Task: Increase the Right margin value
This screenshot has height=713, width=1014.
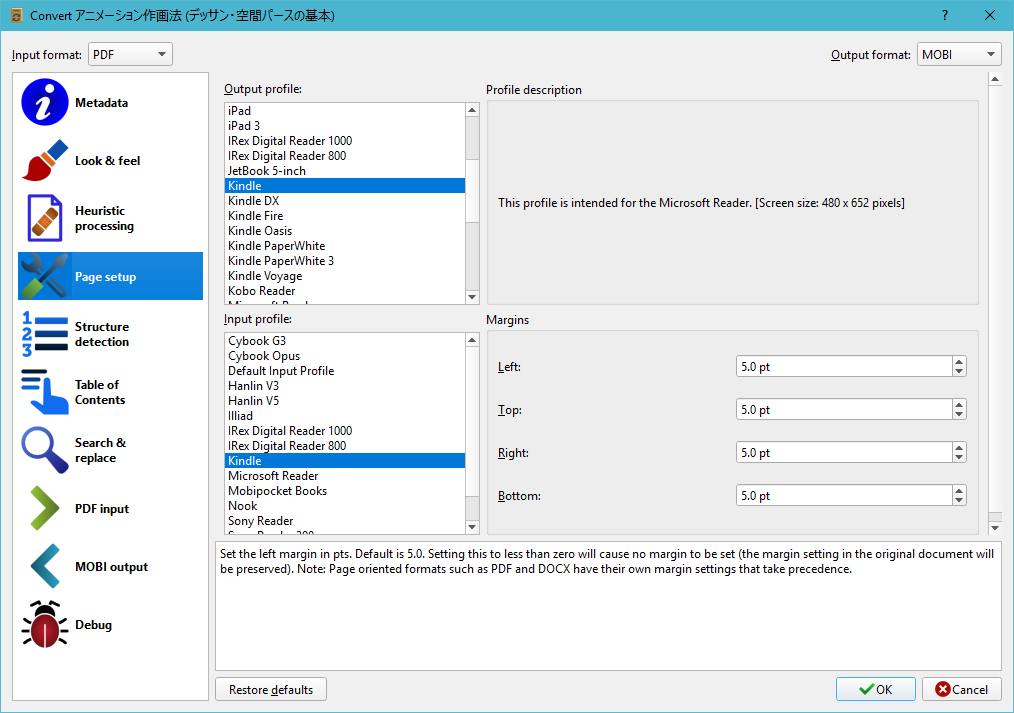Action: click(x=959, y=447)
